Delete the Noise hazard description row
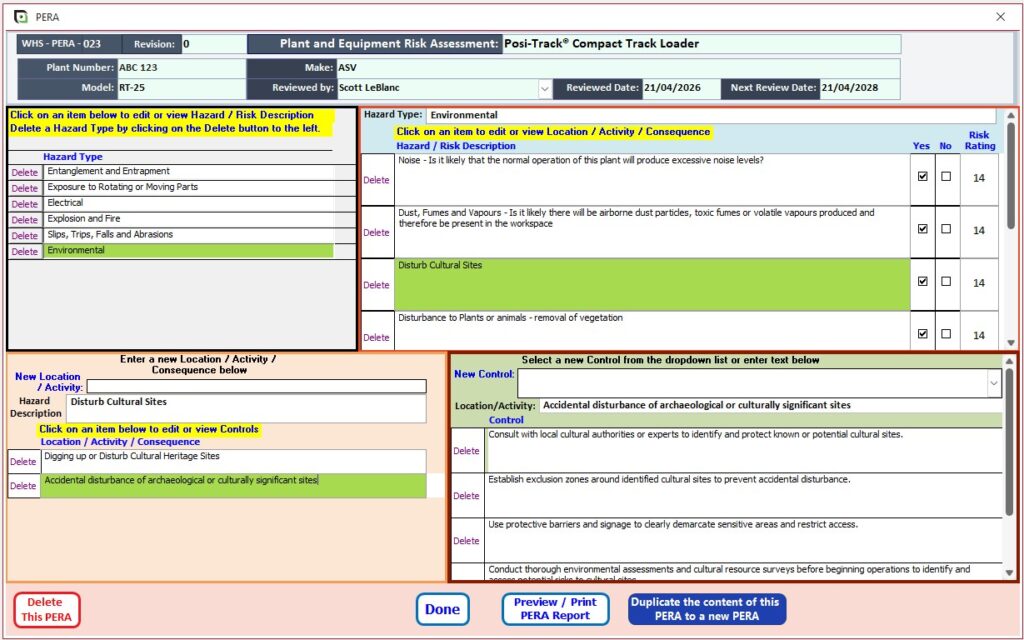The height and width of the screenshot is (640, 1024). coord(376,180)
